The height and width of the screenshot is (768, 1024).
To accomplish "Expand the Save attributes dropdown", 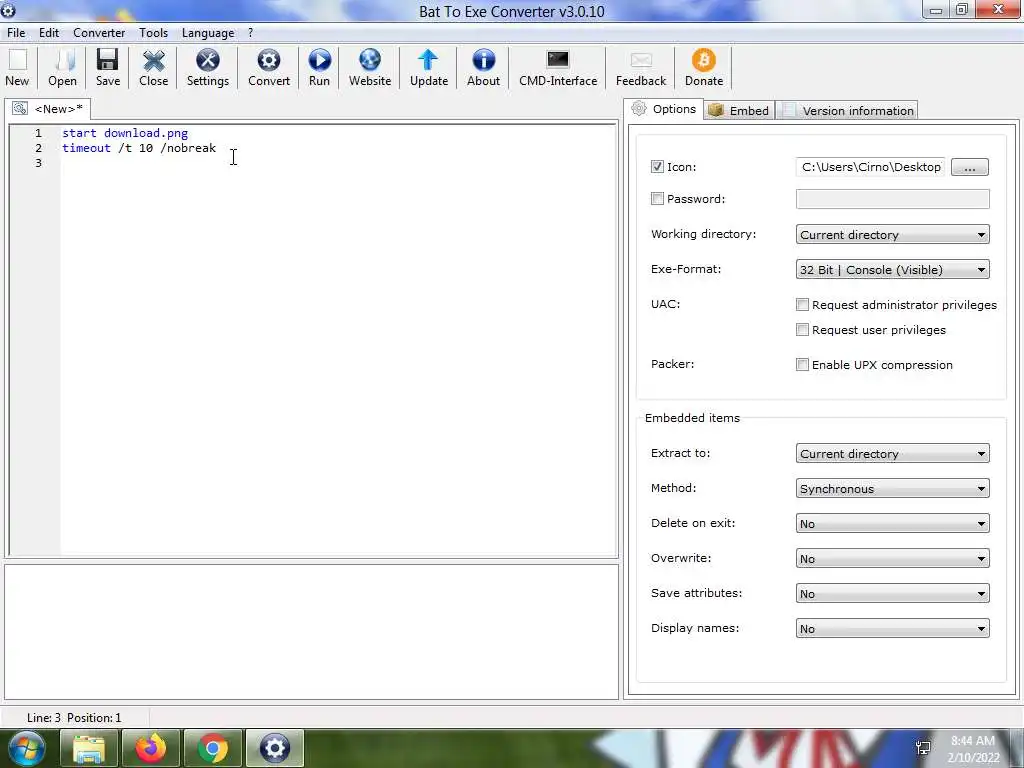I will coord(892,594).
